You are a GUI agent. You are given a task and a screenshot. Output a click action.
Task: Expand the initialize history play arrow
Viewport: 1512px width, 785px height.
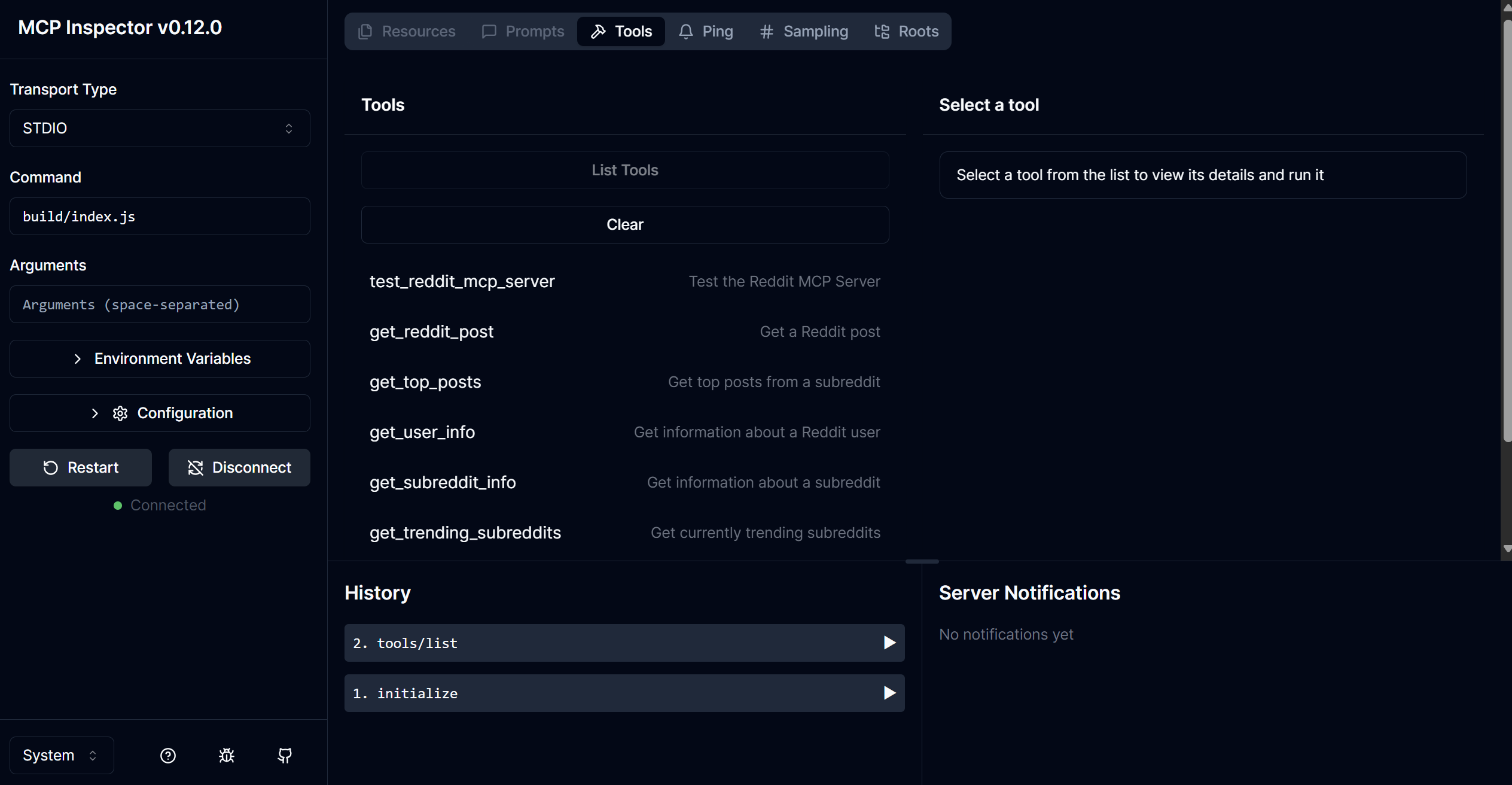889,693
